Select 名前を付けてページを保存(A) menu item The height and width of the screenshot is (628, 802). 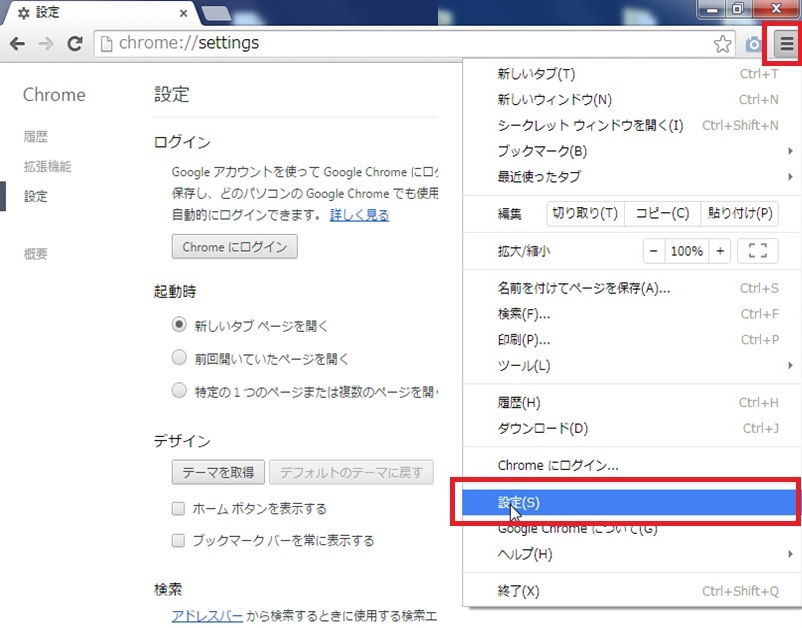pyautogui.click(x=631, y=288)
